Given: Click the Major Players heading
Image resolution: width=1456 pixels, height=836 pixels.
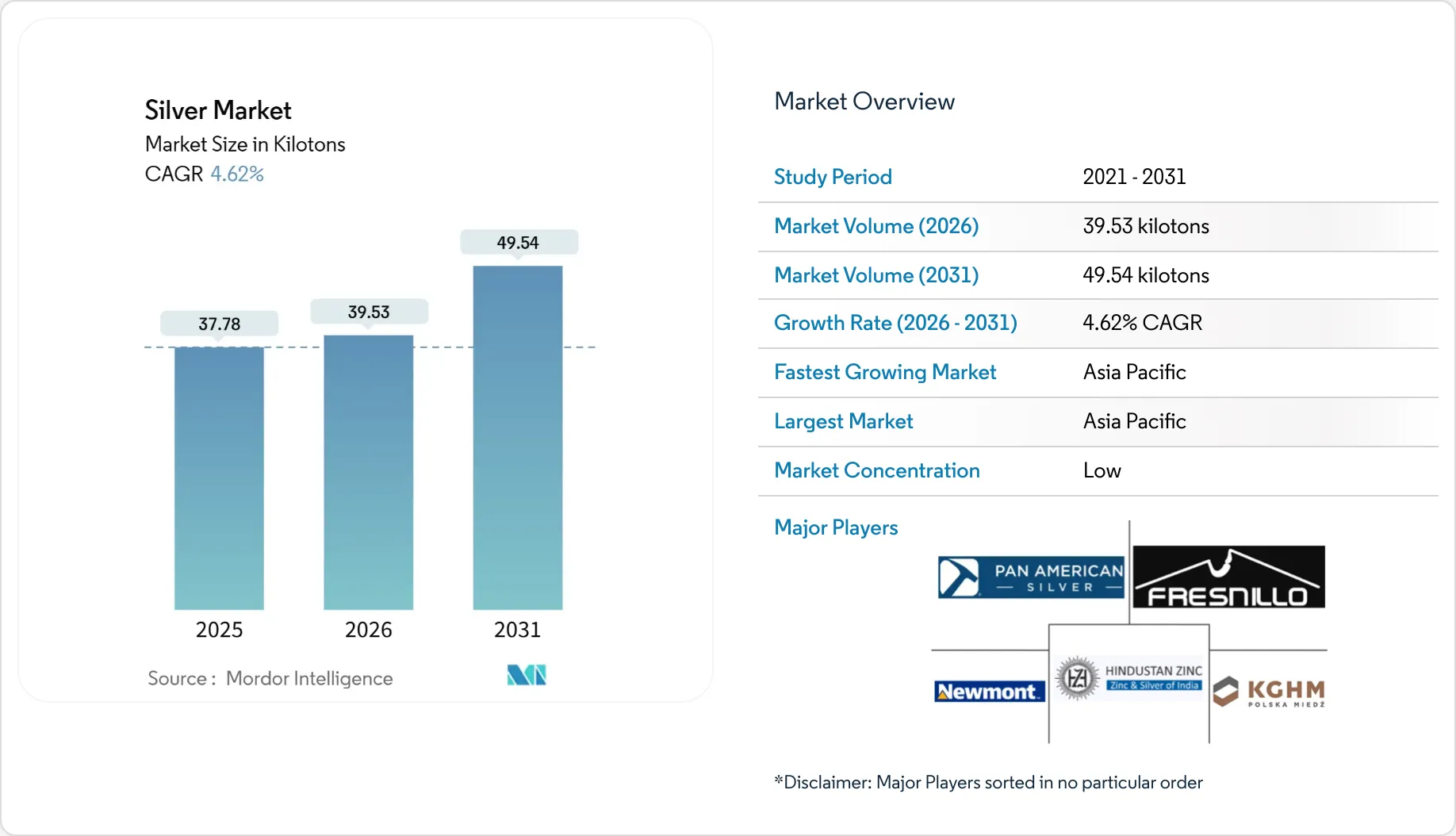Looking at the screenshot, I should tap(836, 527).
